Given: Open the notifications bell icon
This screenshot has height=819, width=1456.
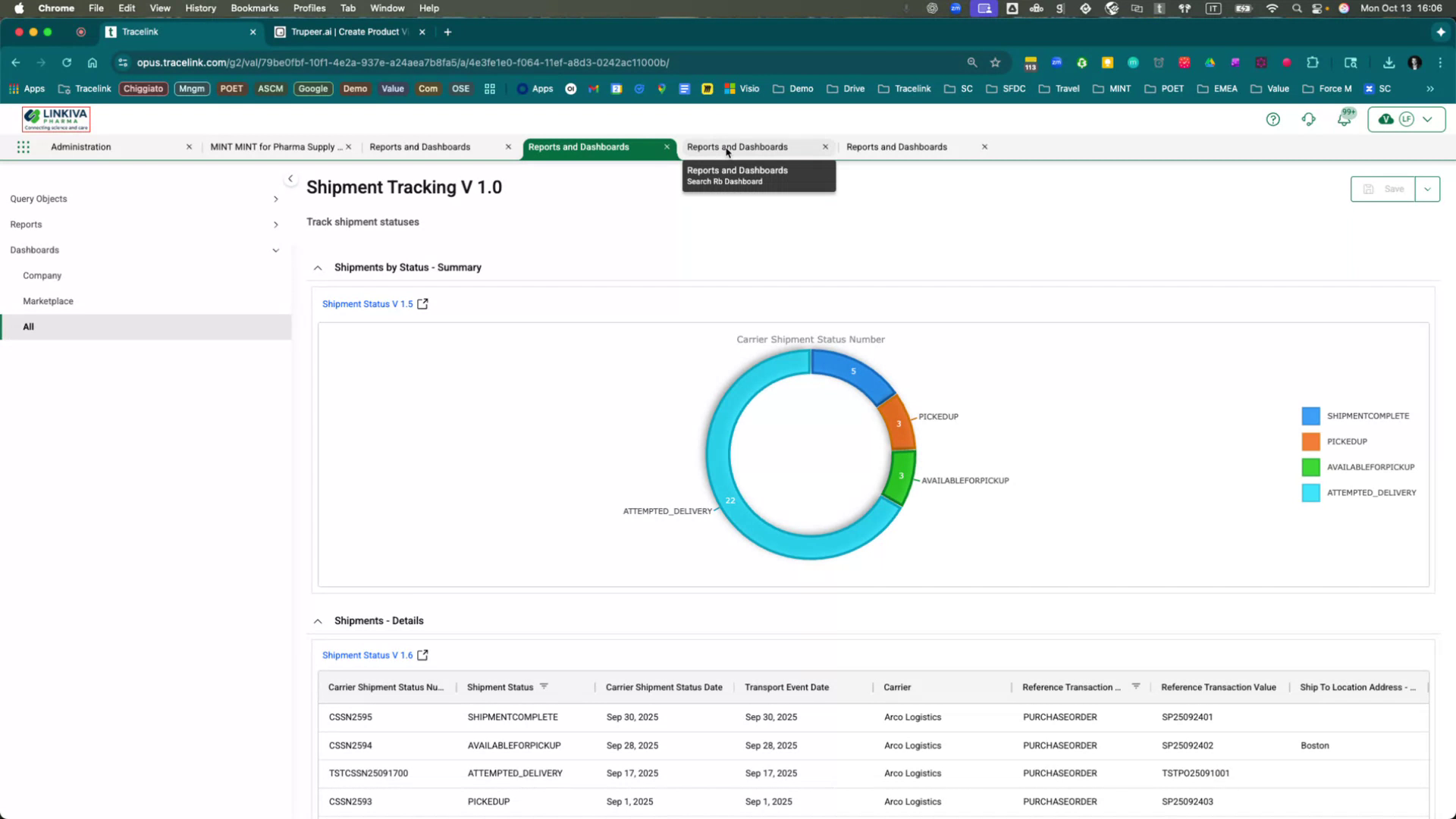Looking at the screenshot, I should coord(1344,119).
